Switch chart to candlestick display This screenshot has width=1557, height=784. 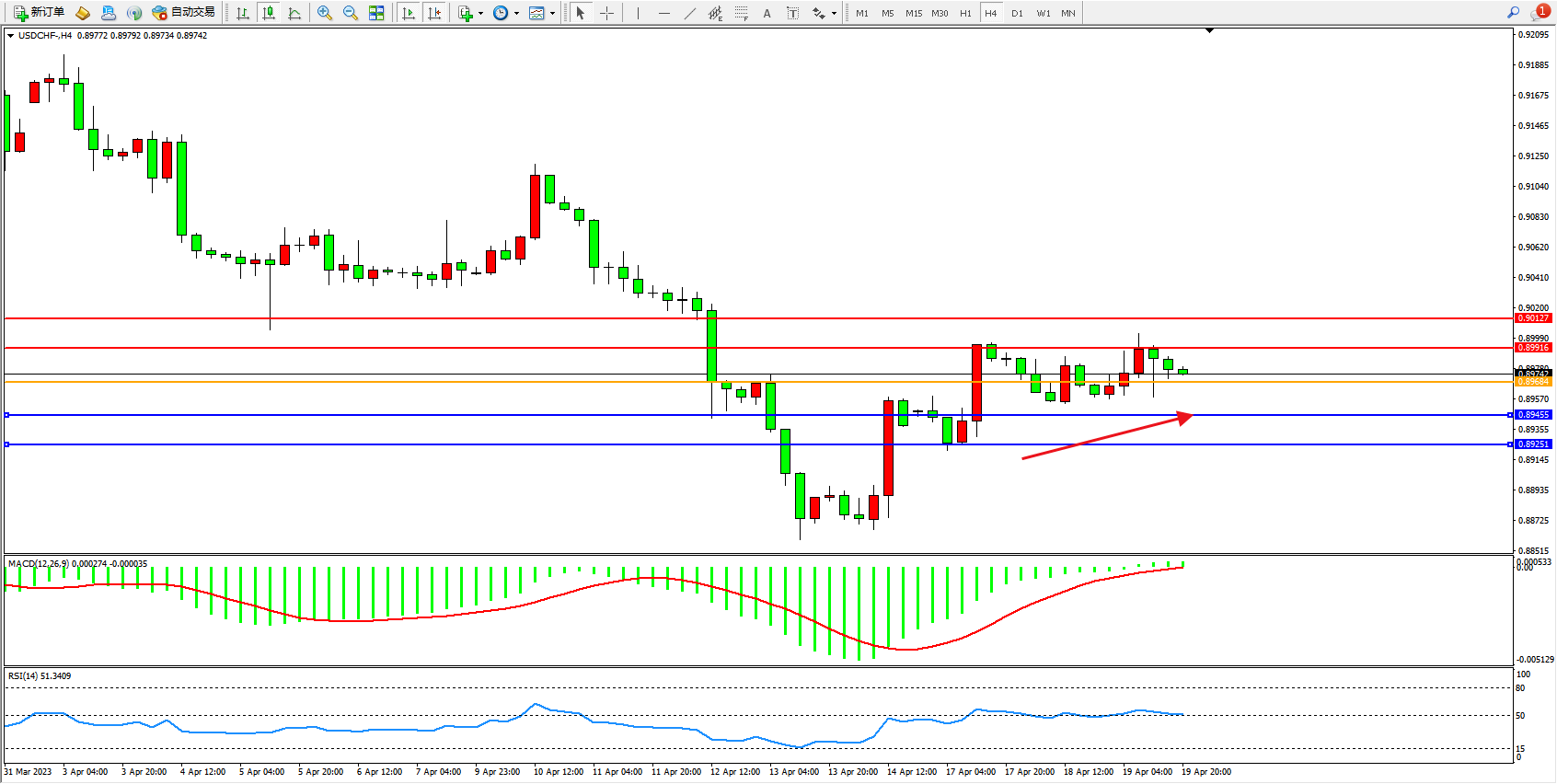tap(269, 13)
